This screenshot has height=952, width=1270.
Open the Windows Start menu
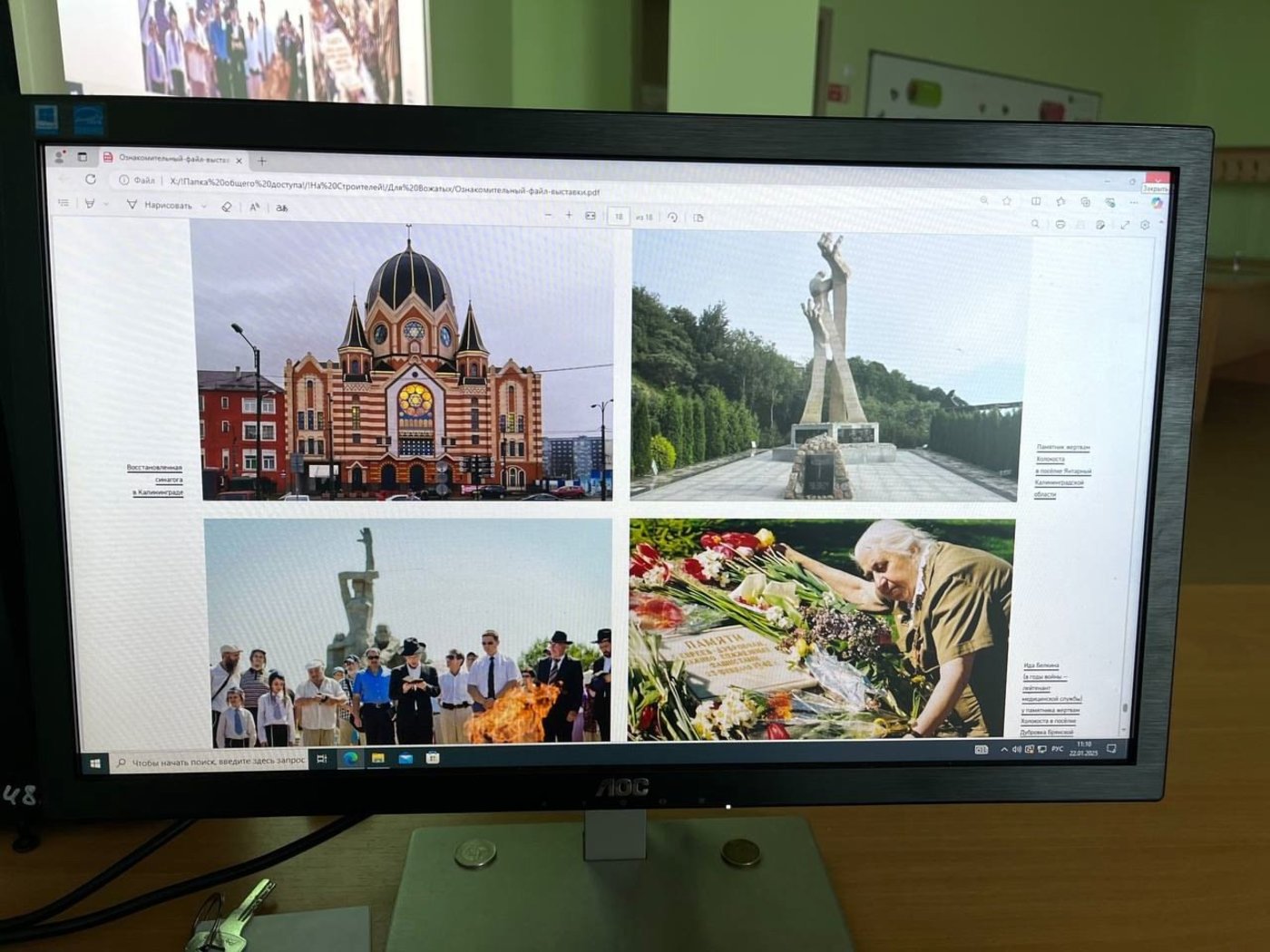(x=94, y=763)
